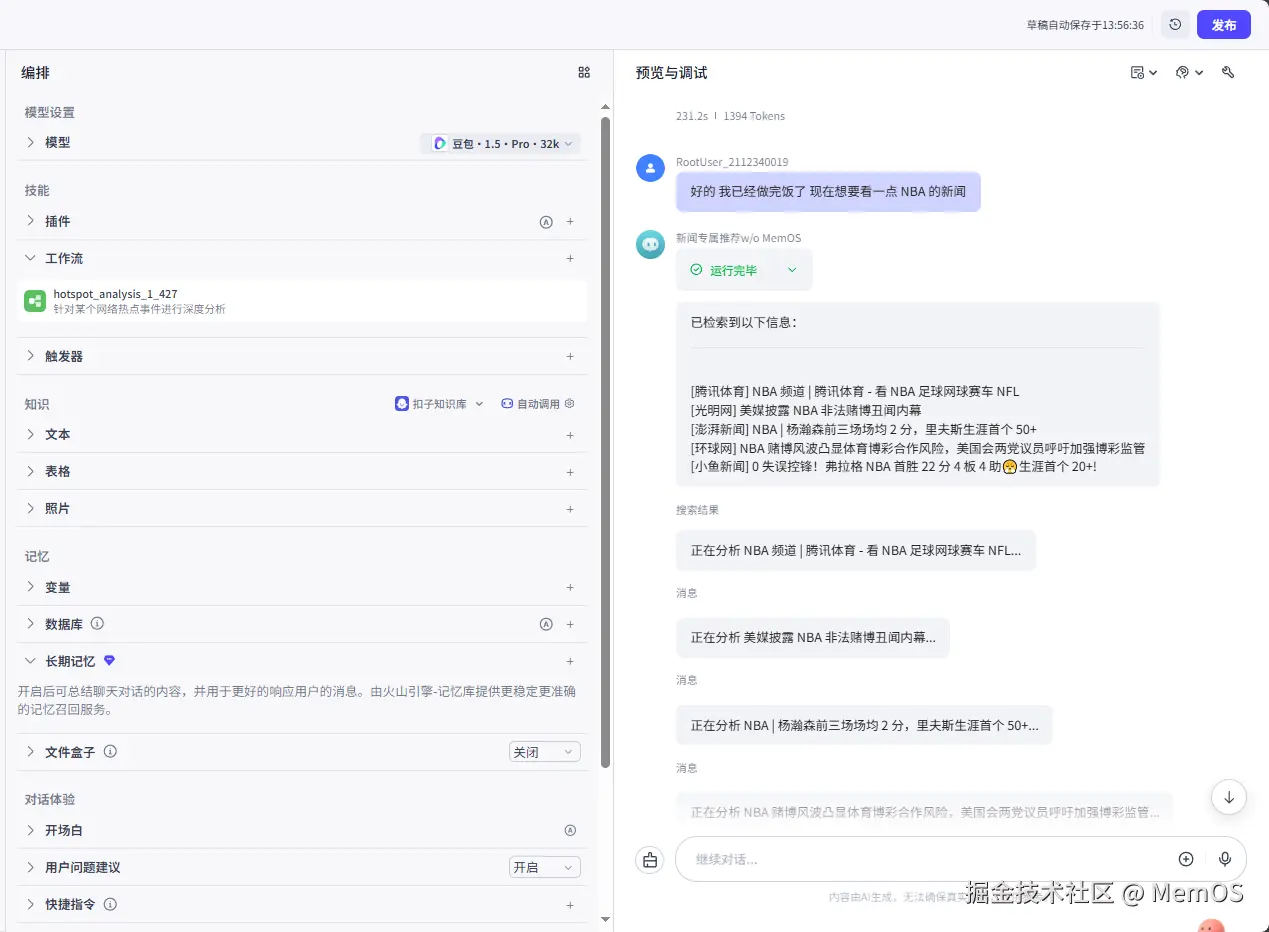Open the 扣子知识库 dropdown
1269x932 pixels.
click(x=439, y=404)
